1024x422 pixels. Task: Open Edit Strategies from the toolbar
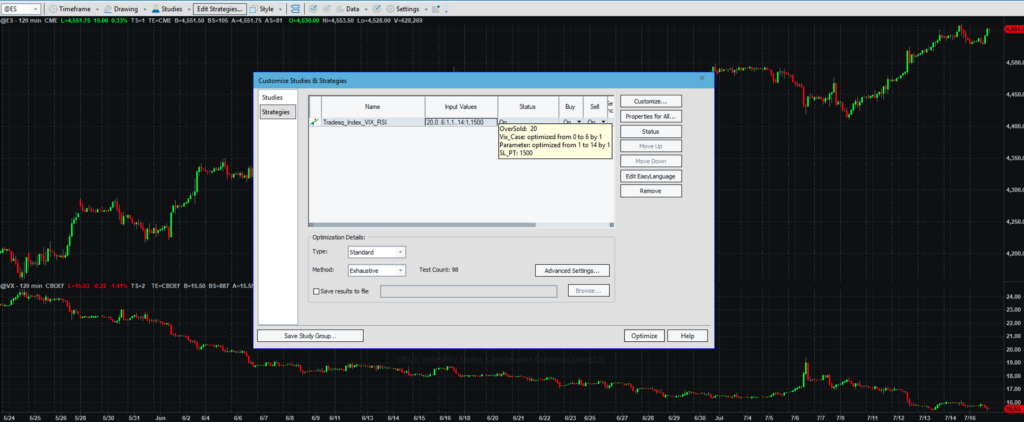[x=219, y=9]
